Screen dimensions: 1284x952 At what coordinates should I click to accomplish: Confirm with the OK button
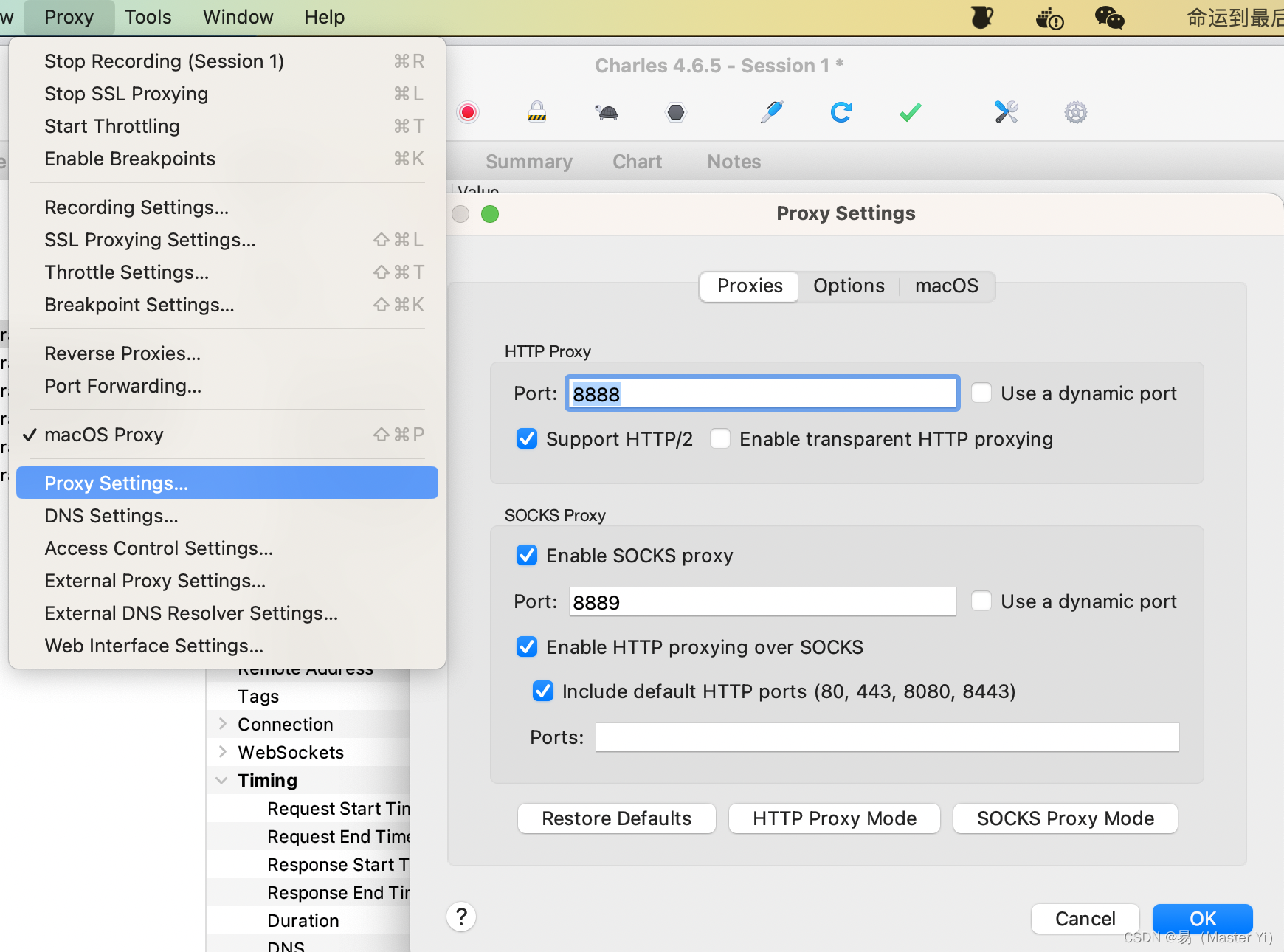1203,919
